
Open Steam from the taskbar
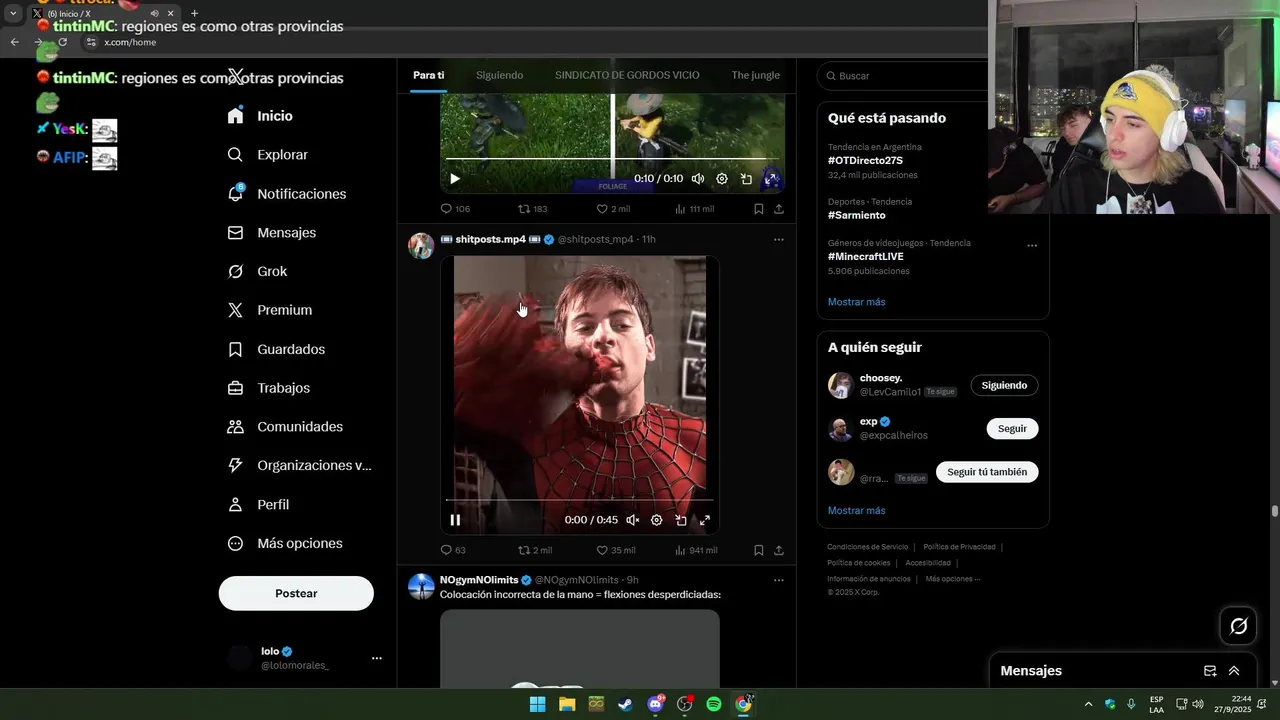click(625, 704)
